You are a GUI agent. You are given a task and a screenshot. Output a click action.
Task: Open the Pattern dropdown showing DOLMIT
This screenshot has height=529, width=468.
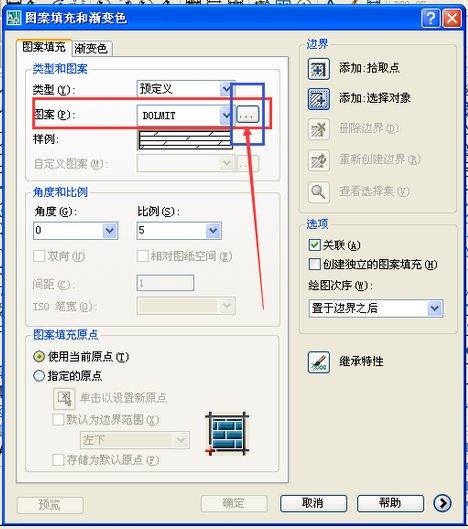[185, 115]
